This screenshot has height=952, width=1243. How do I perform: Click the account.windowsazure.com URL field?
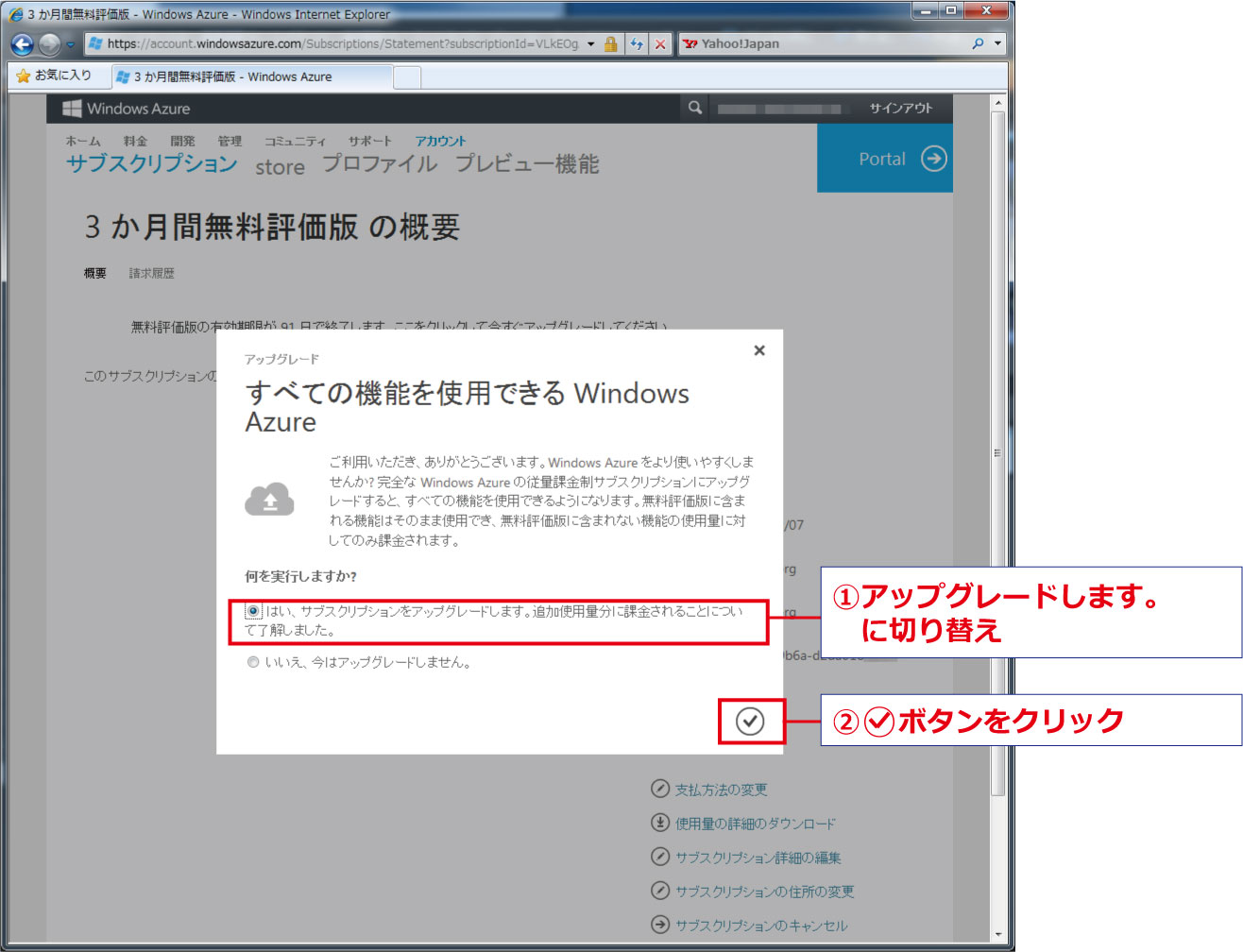tap(344, 43)
